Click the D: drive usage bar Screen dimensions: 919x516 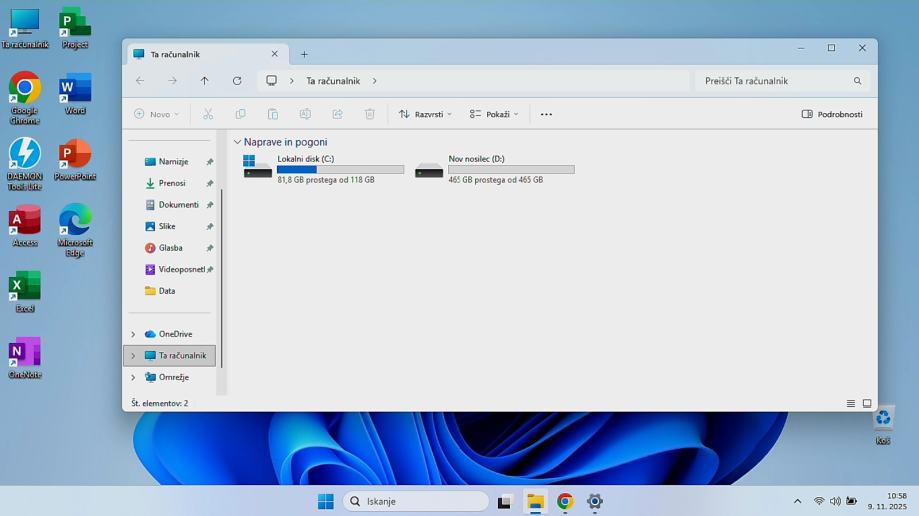(x=512, y=169)
